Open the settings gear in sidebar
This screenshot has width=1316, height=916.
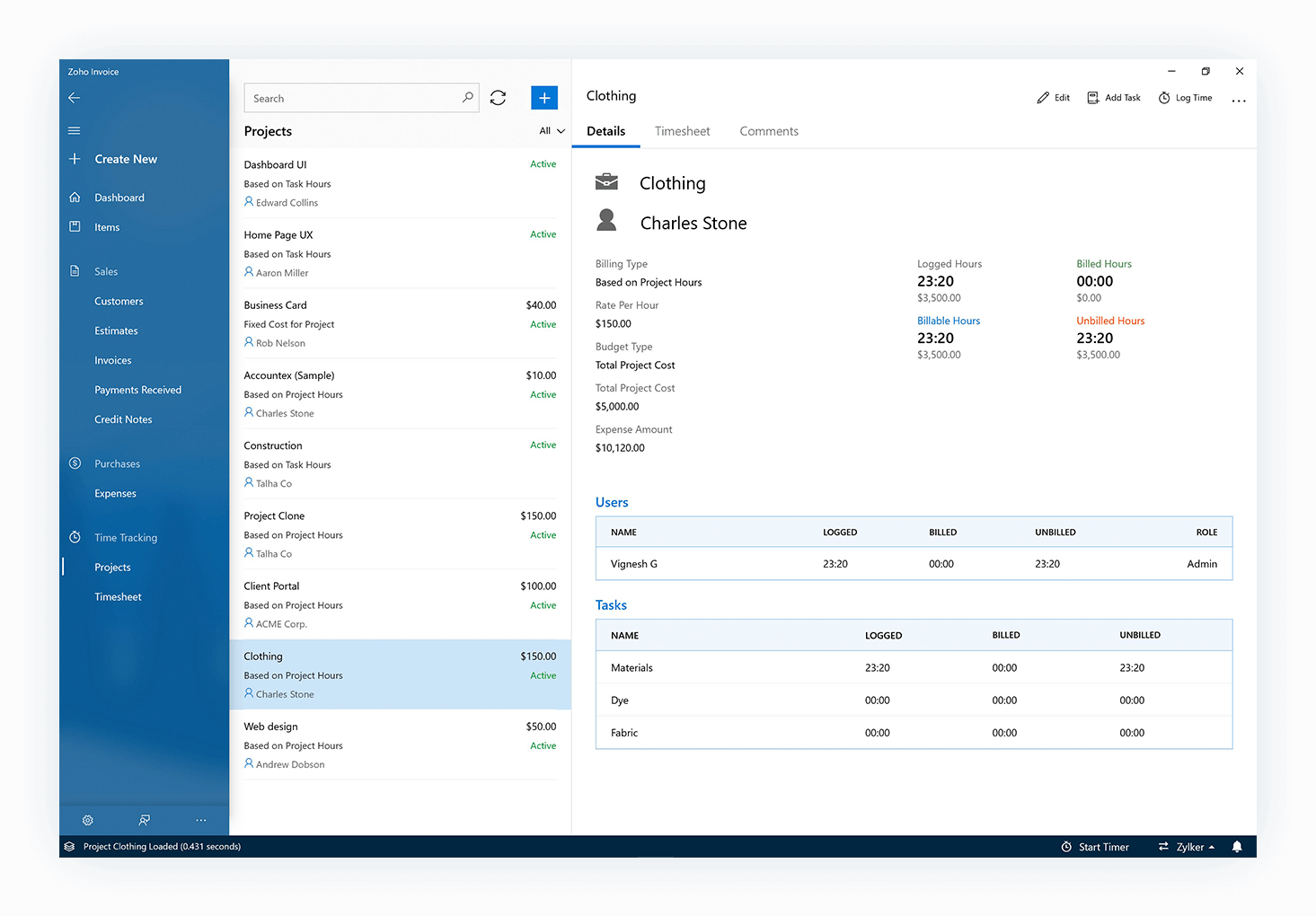pyautogui.click(x=88, y=820)
